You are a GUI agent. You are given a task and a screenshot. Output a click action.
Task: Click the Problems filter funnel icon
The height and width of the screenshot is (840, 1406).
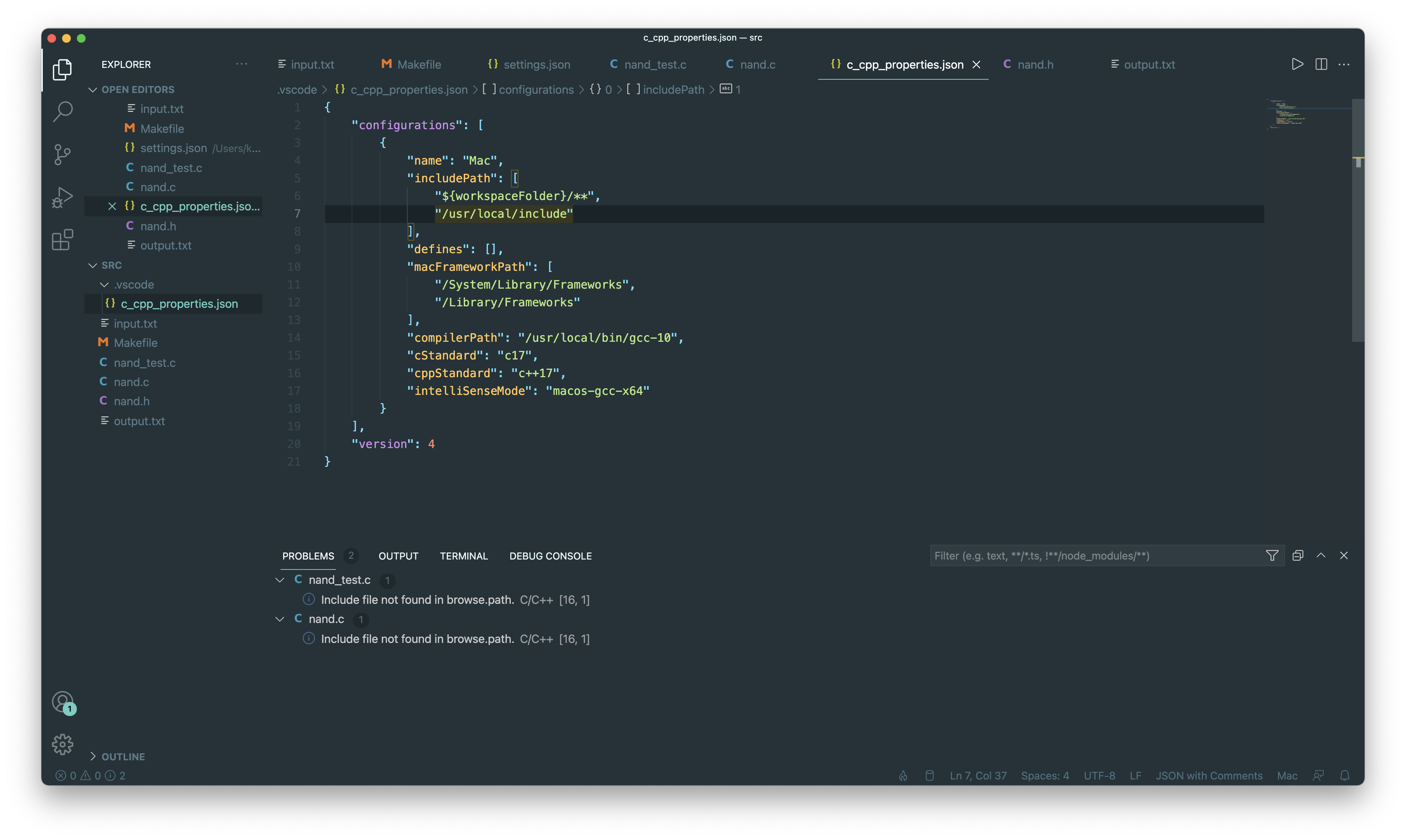point(1272,555)
